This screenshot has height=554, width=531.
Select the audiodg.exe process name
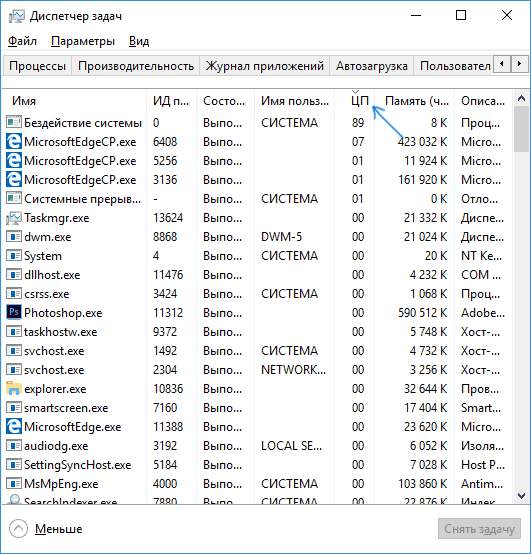point(56,446)
